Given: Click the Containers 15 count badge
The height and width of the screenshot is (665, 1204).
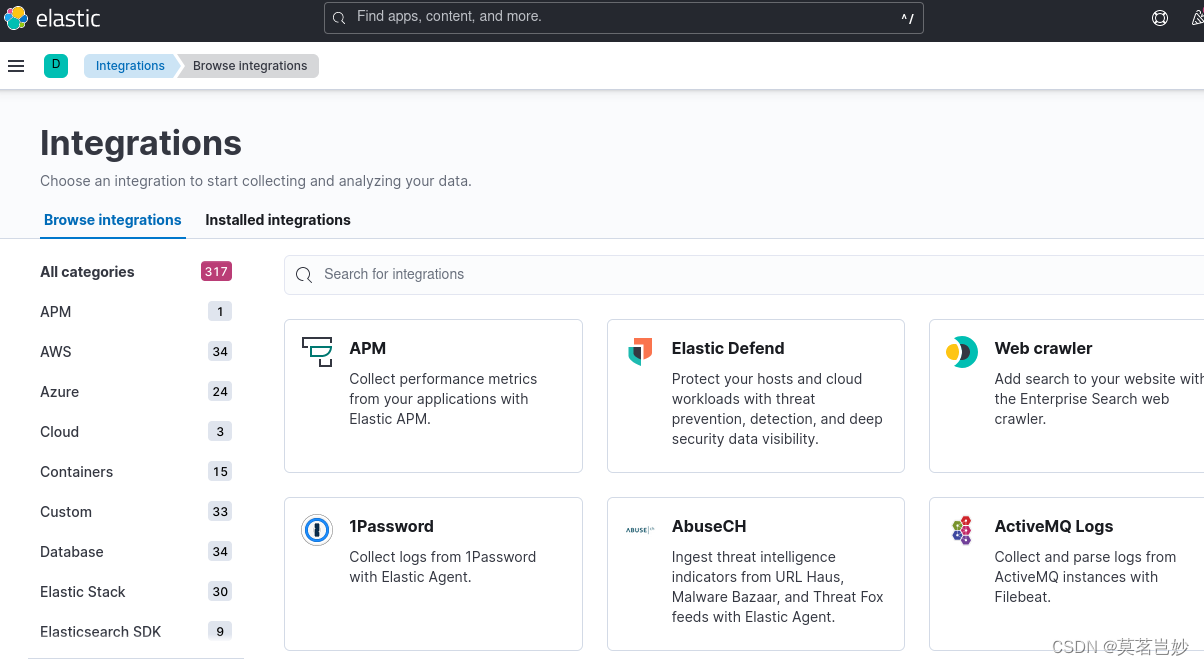Looking at the screenshot, I should [220, 471].
